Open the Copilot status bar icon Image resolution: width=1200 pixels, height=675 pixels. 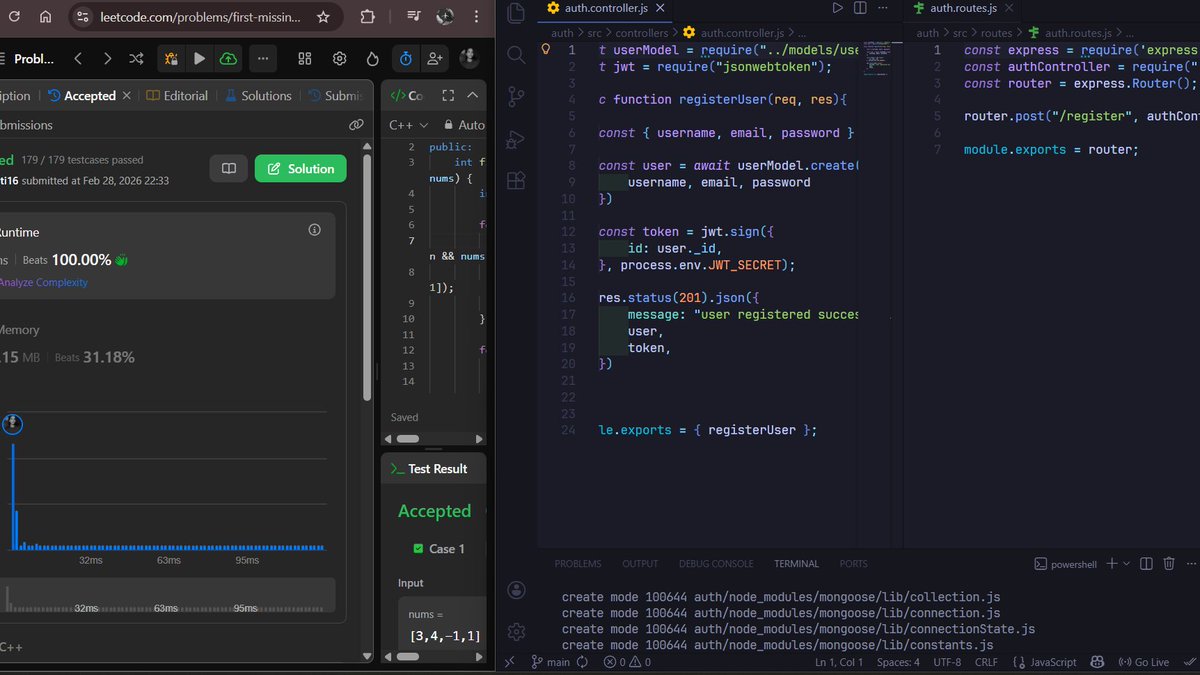(1097, 662)
